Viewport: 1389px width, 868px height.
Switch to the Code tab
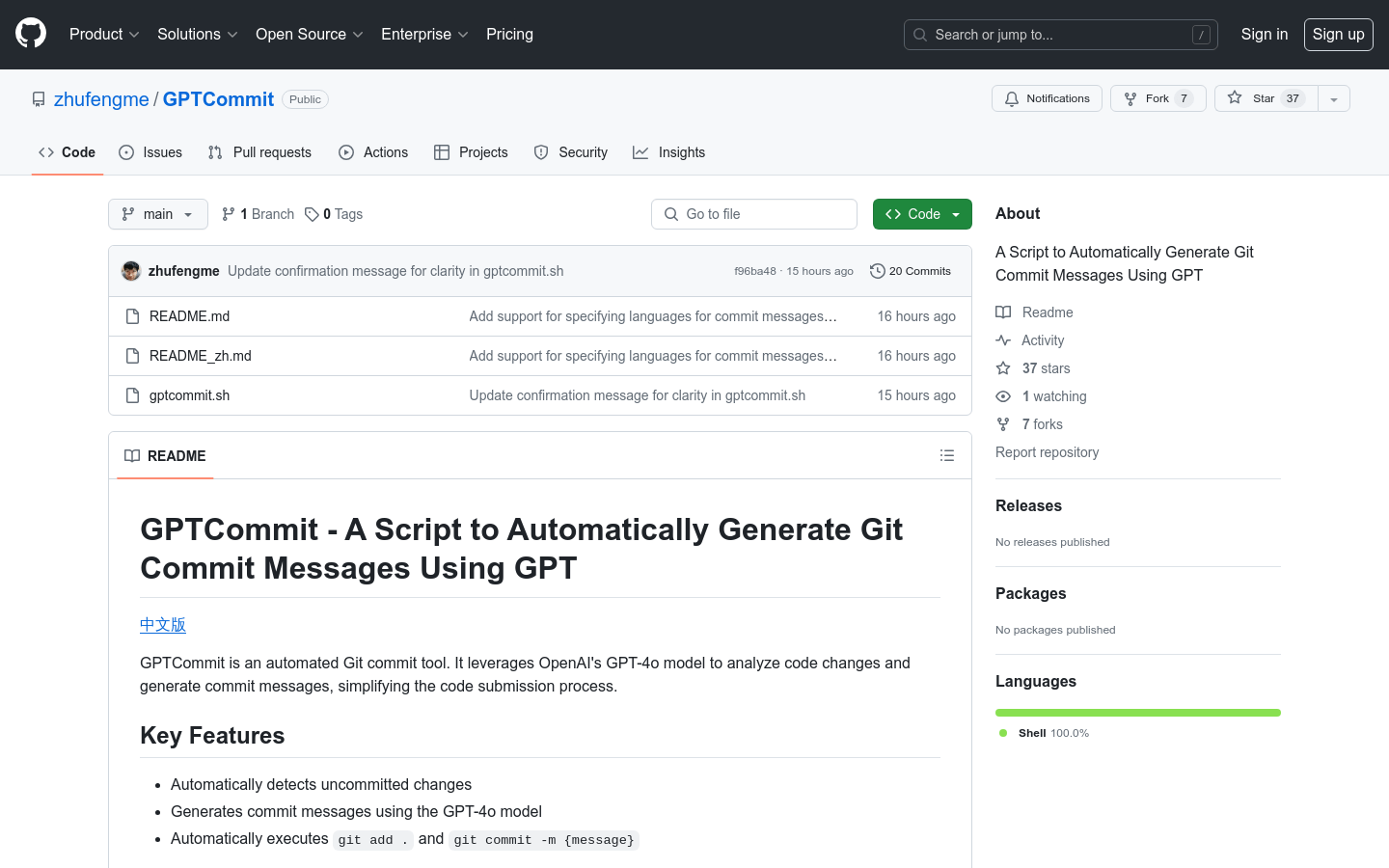tap(68, 152)
